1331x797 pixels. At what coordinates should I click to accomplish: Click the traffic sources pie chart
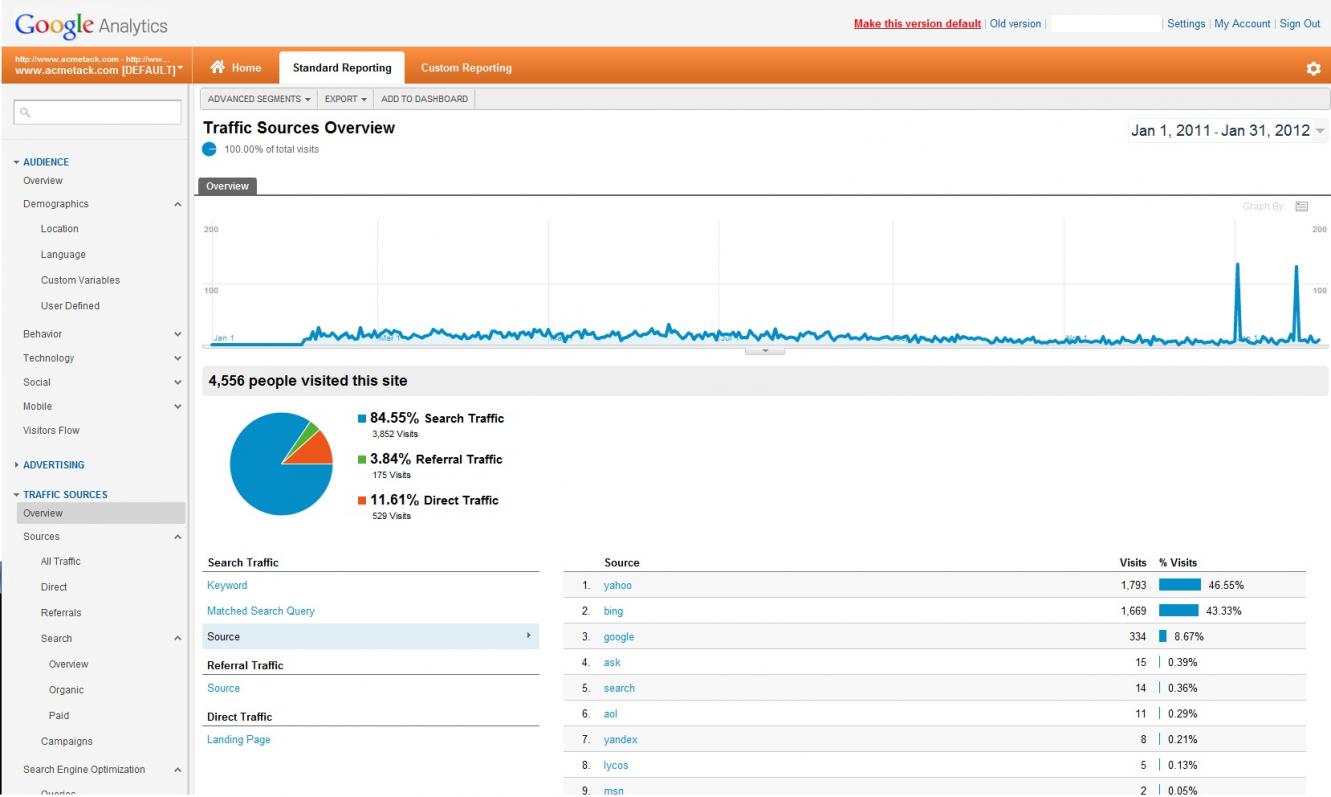(281, 464)
